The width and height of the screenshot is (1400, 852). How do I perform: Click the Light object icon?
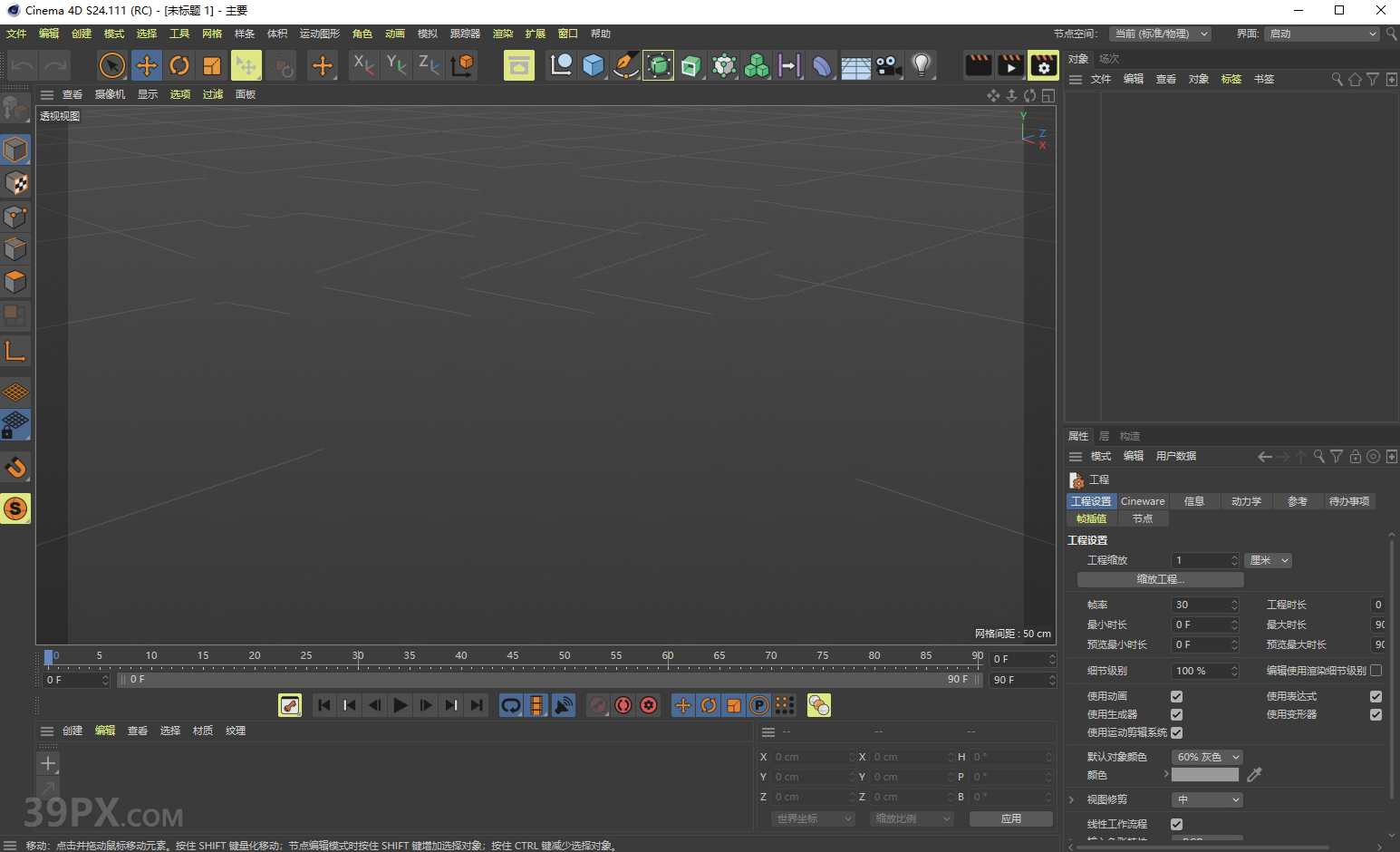click(x=921, y=65)
